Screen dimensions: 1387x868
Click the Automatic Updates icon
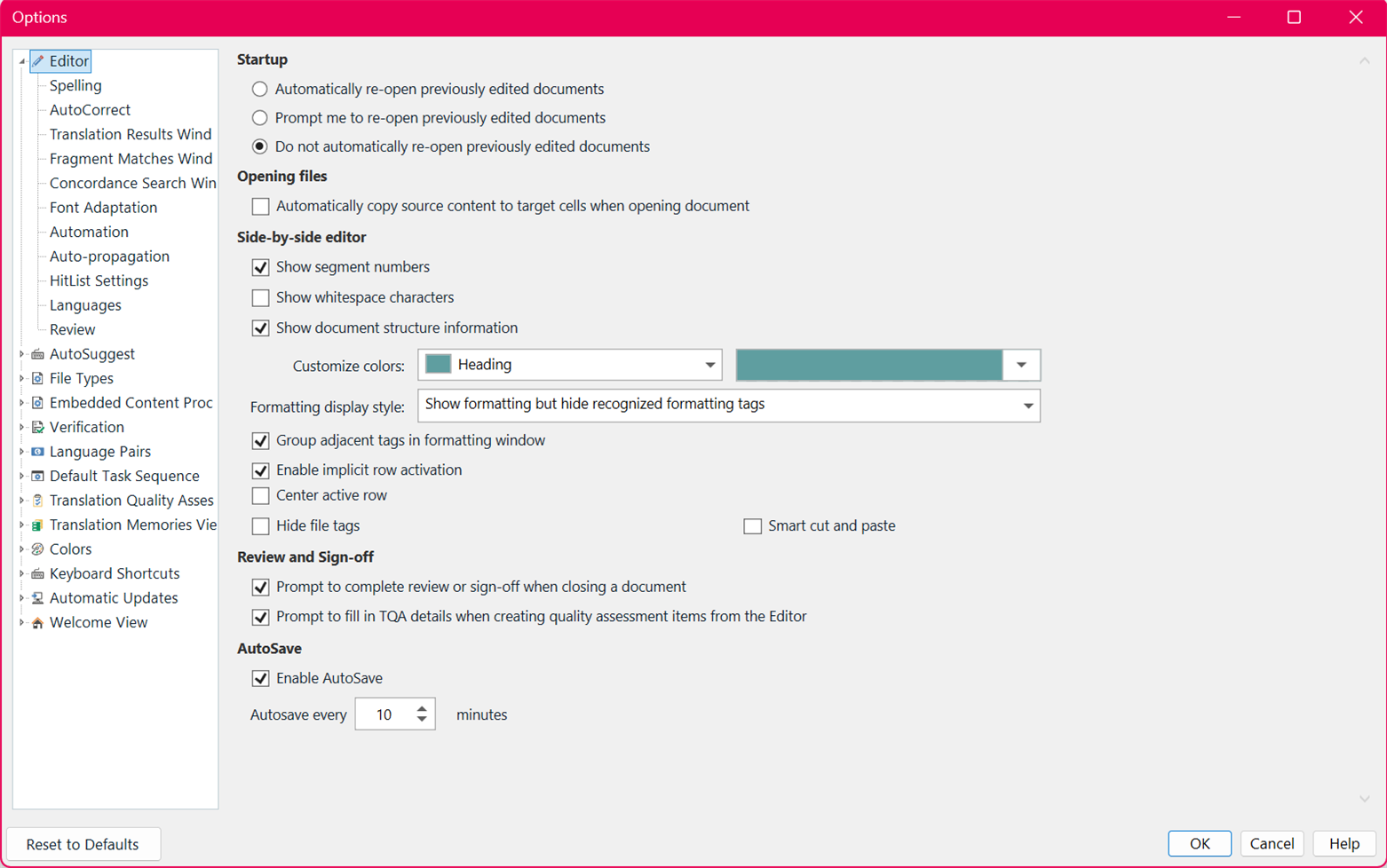[x=37, y=598]
